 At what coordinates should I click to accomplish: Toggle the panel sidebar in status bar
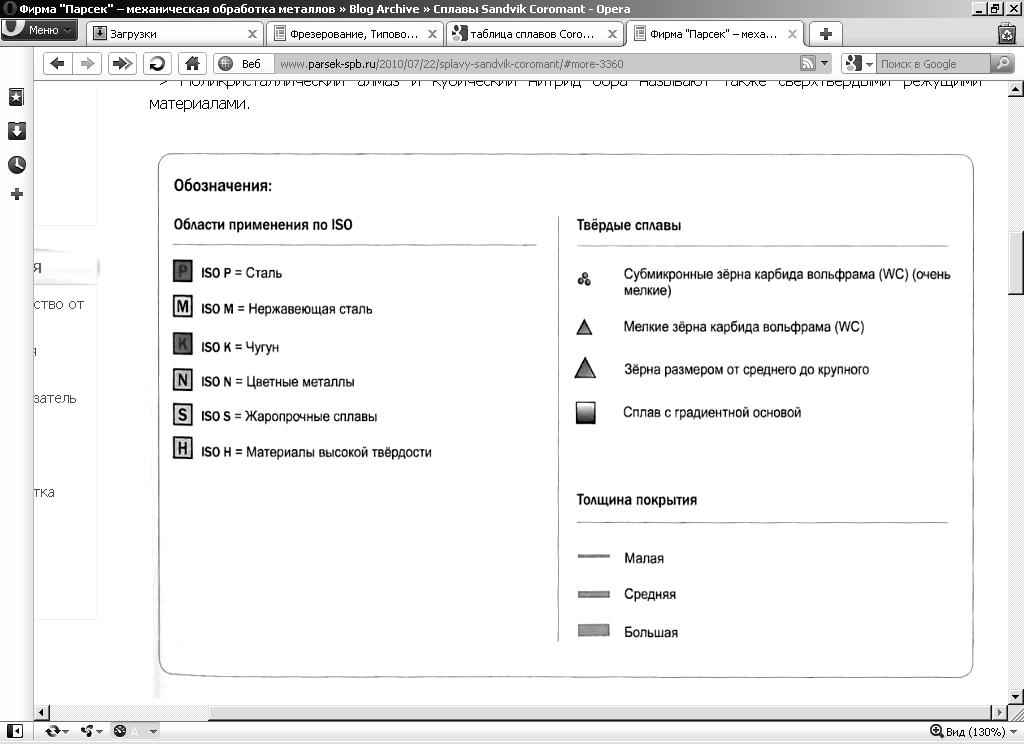[14, 731]
